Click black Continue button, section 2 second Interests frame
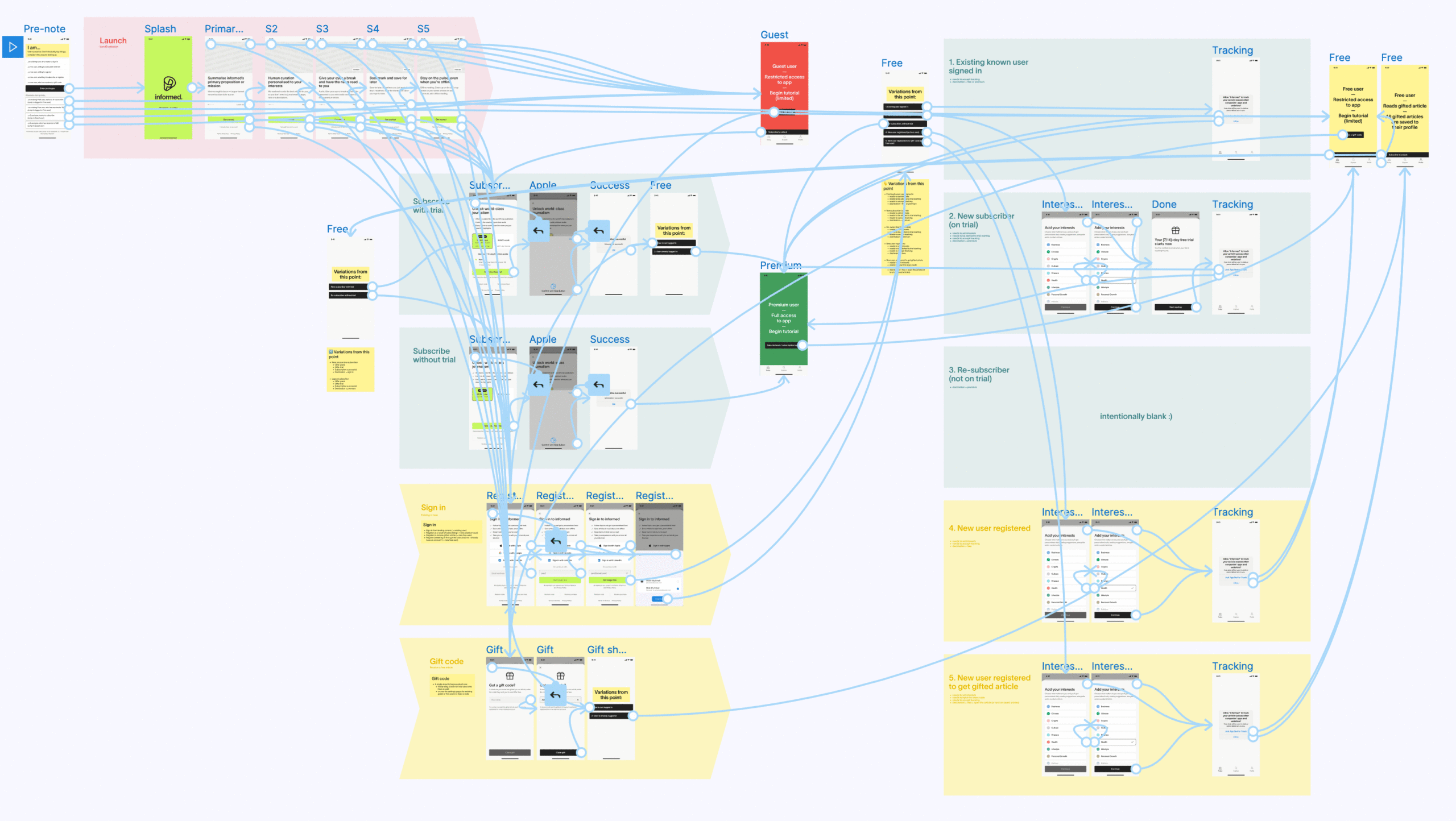1456x821 pixels. click(1115, 308)
